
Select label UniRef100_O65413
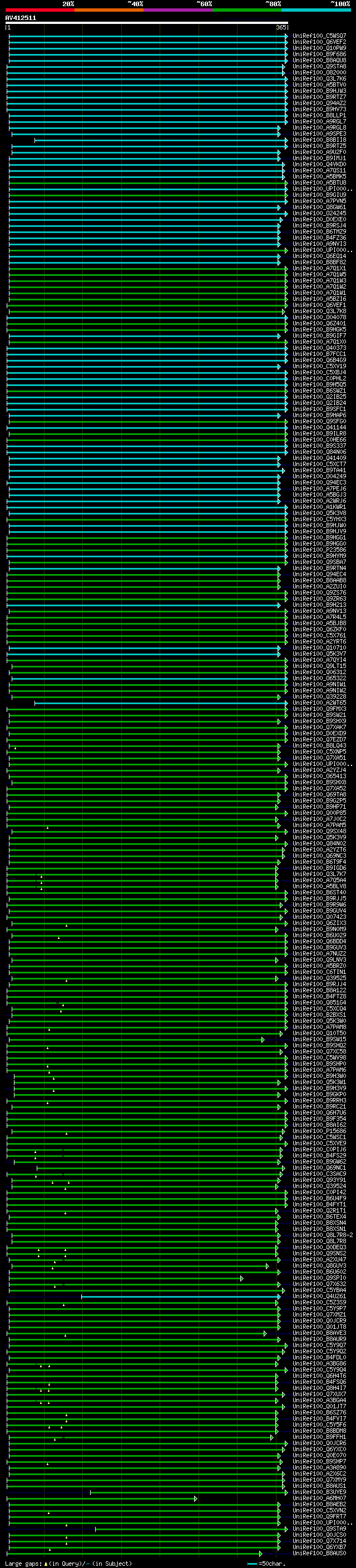pyautogui.click(x=319, y=776)
